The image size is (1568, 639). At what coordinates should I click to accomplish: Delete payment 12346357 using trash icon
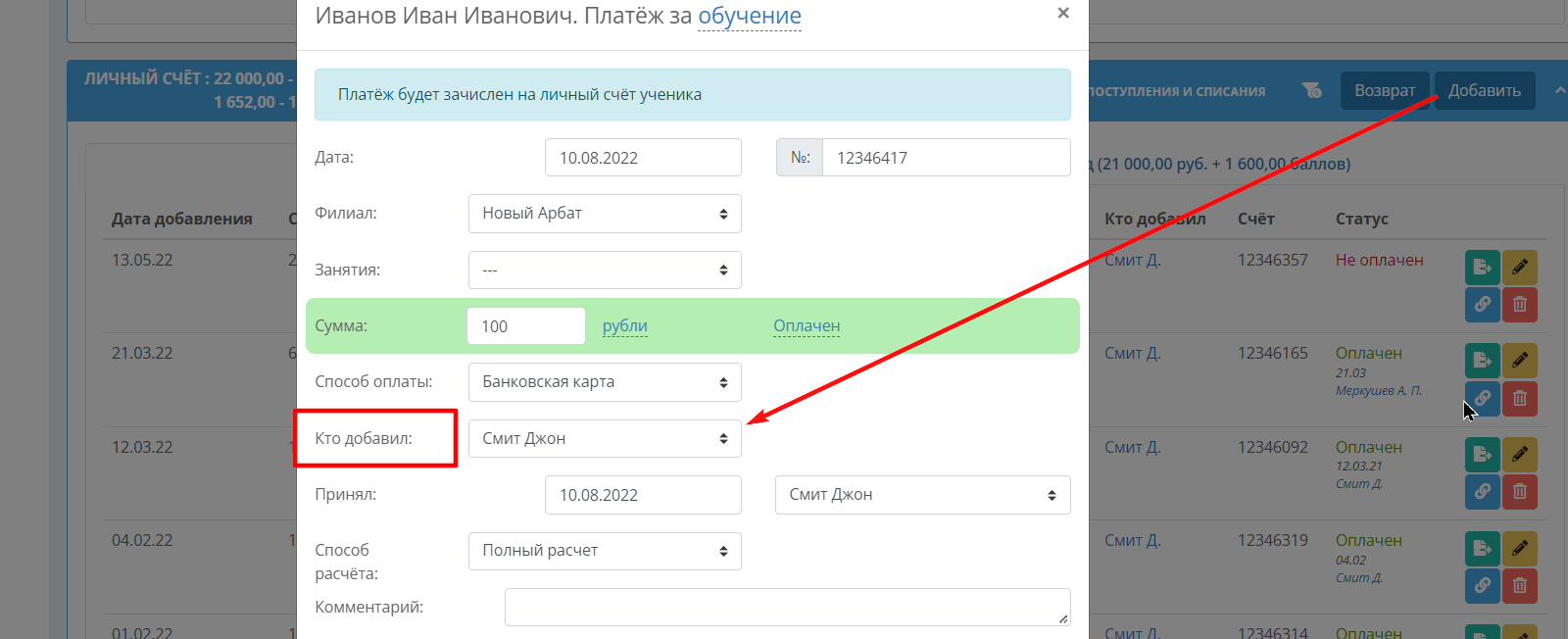[1520, 305]
